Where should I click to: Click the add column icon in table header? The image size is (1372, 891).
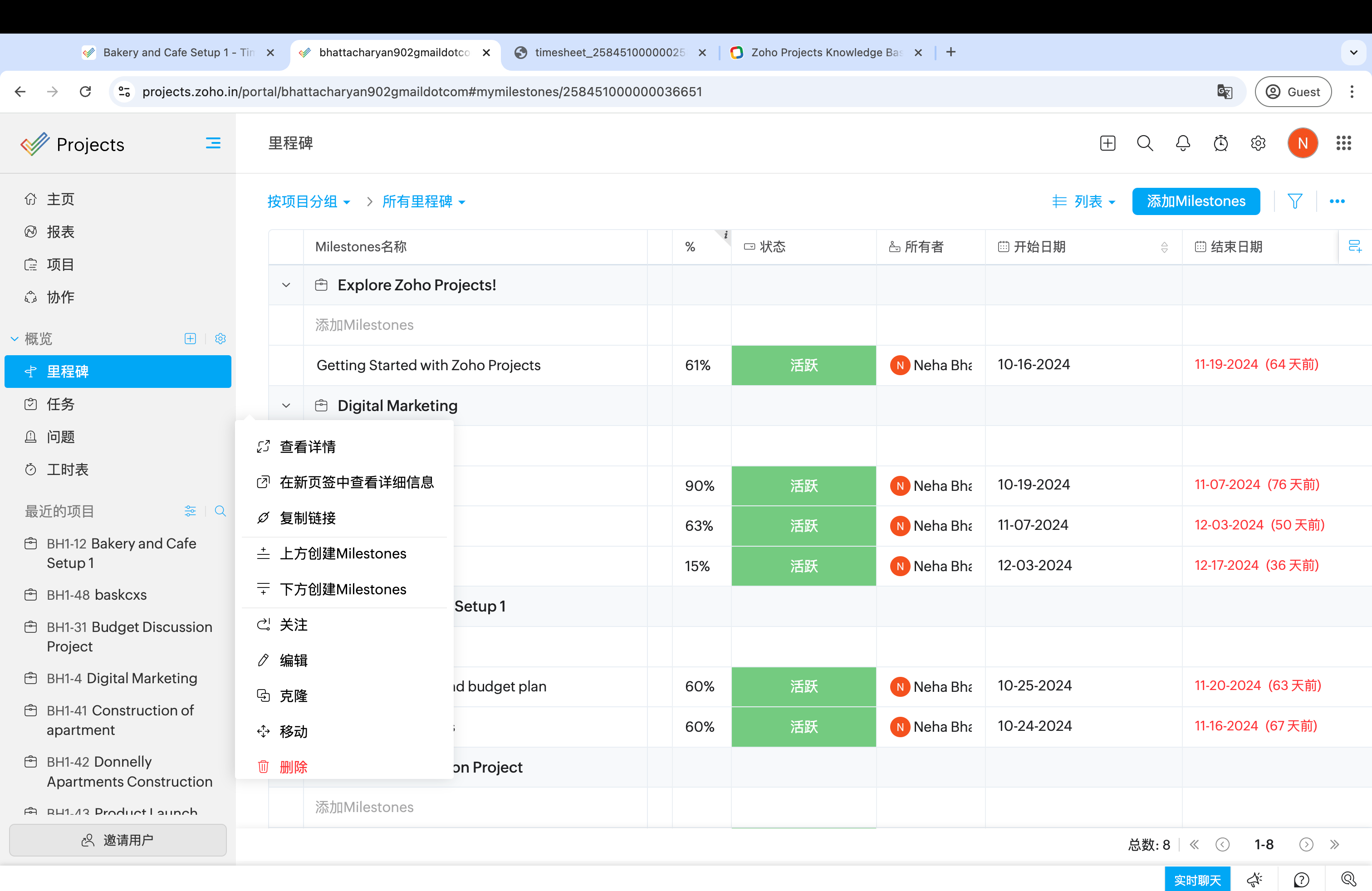(x=1355, y=247)
